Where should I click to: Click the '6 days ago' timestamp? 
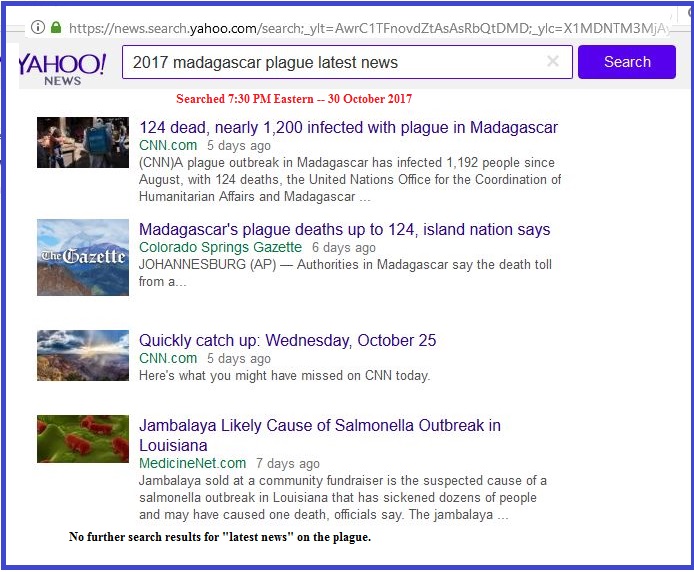tap(344, 247)
